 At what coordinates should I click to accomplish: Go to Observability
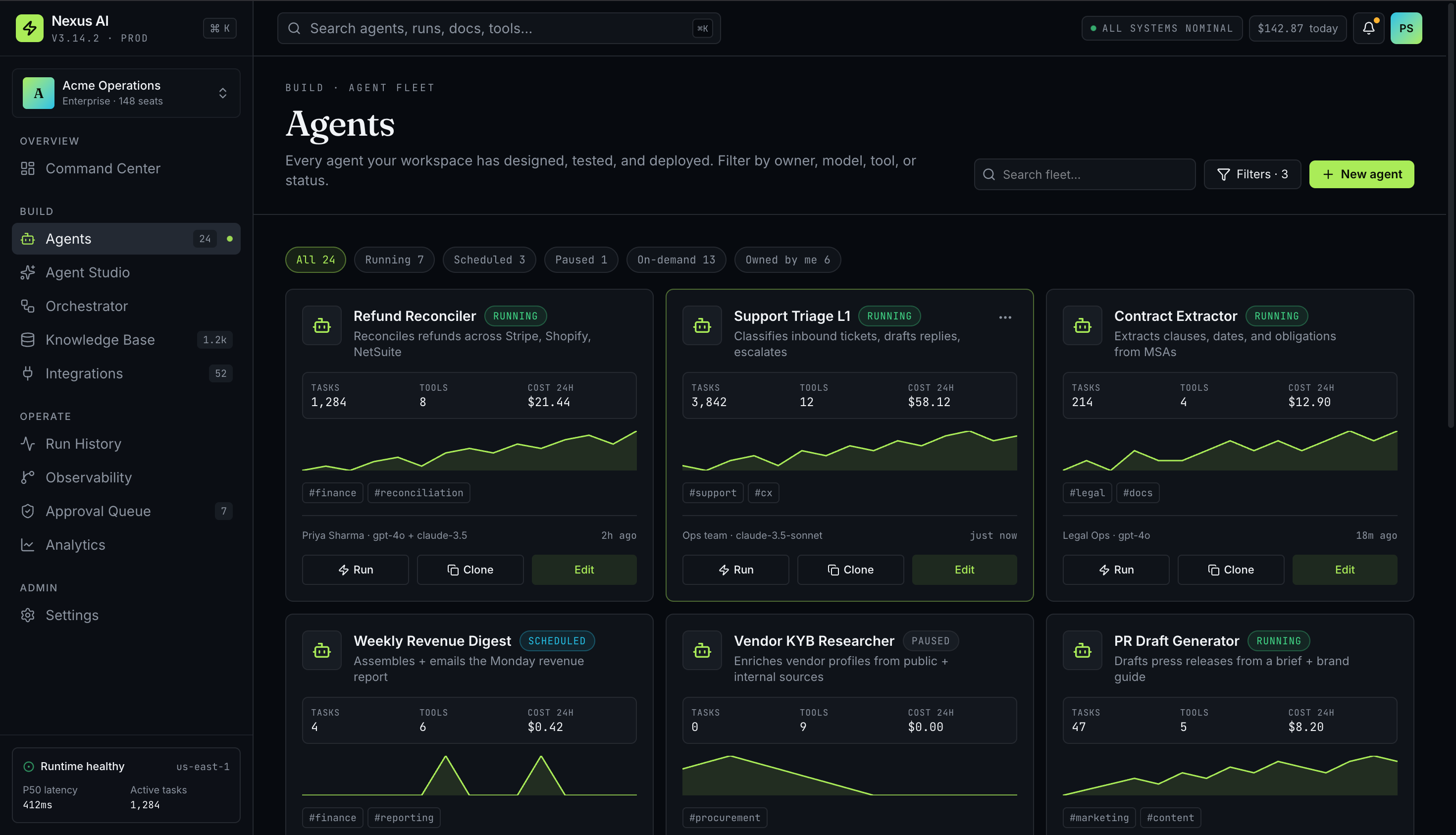(126, 477)
